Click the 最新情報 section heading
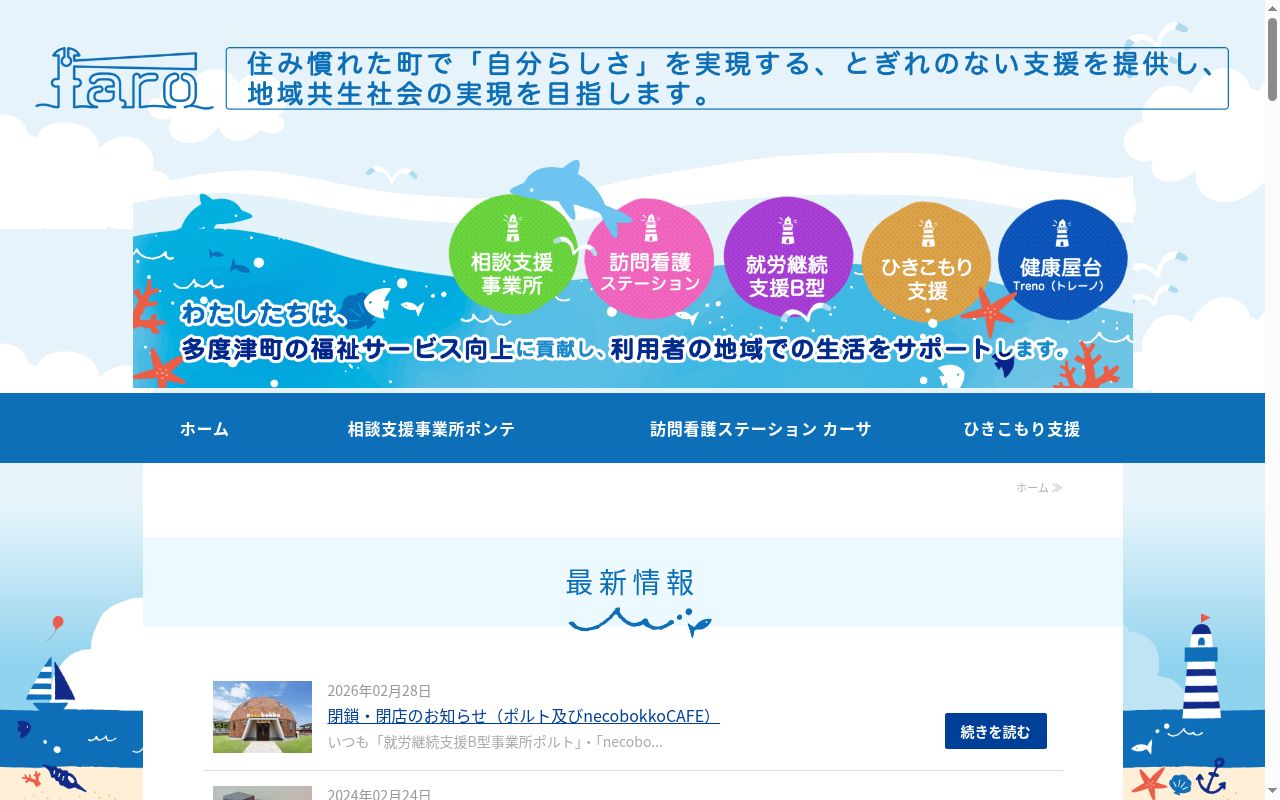The image size is (1280, 800). click(x=630, y=582)
